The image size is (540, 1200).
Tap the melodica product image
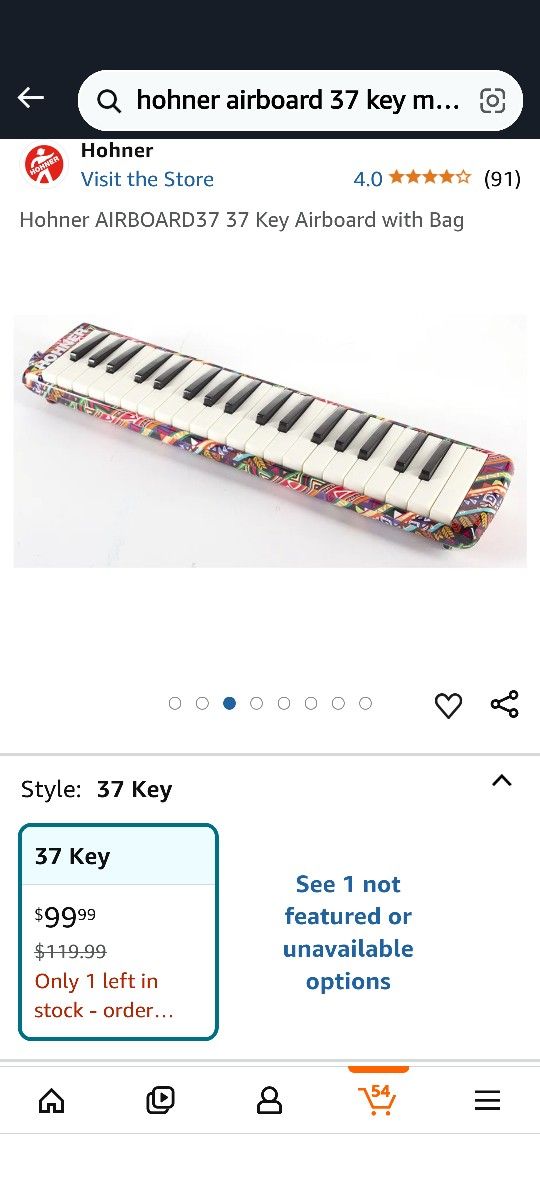[270, 441]
